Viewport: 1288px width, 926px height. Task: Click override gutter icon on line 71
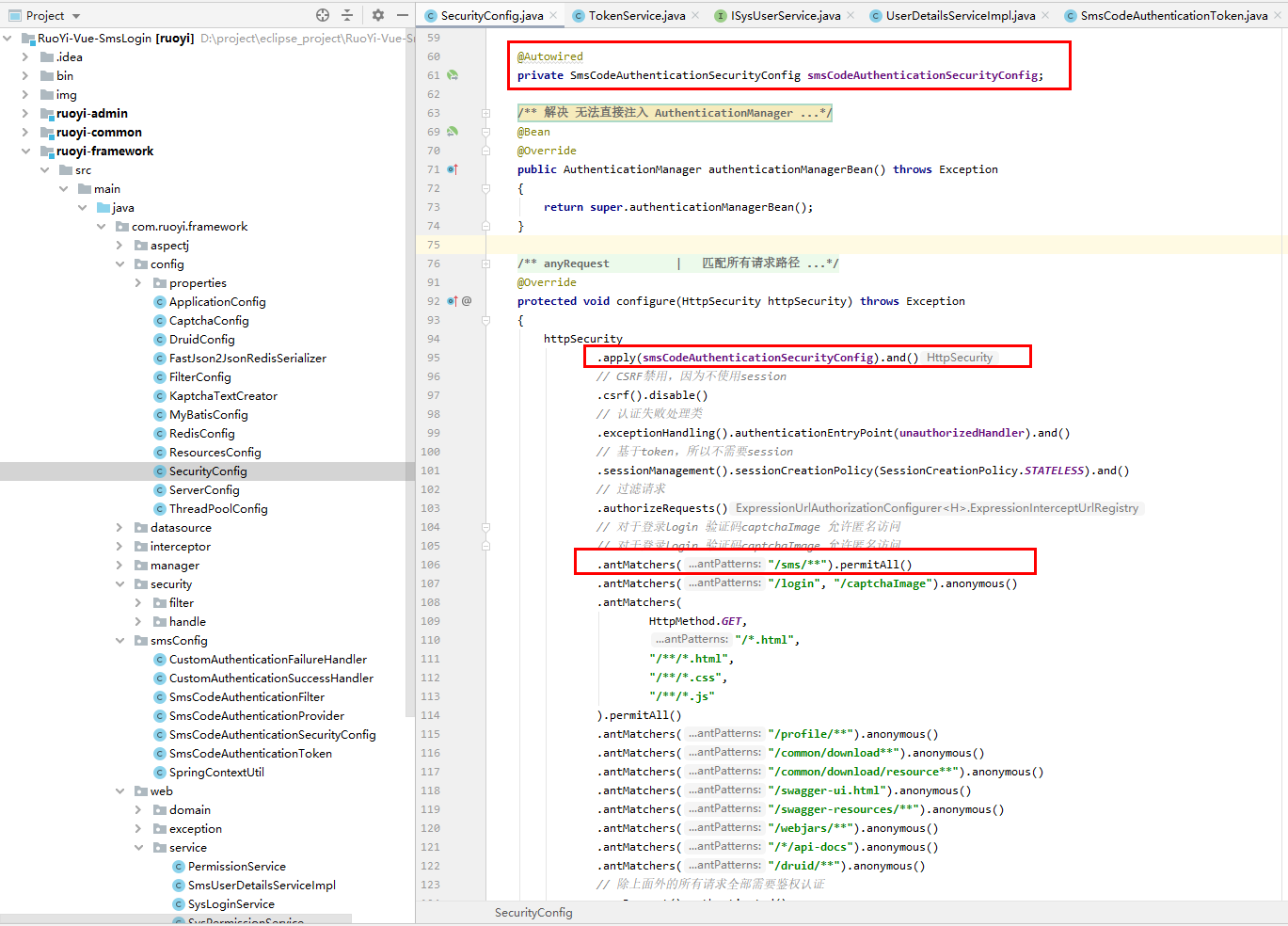point(453,169)
